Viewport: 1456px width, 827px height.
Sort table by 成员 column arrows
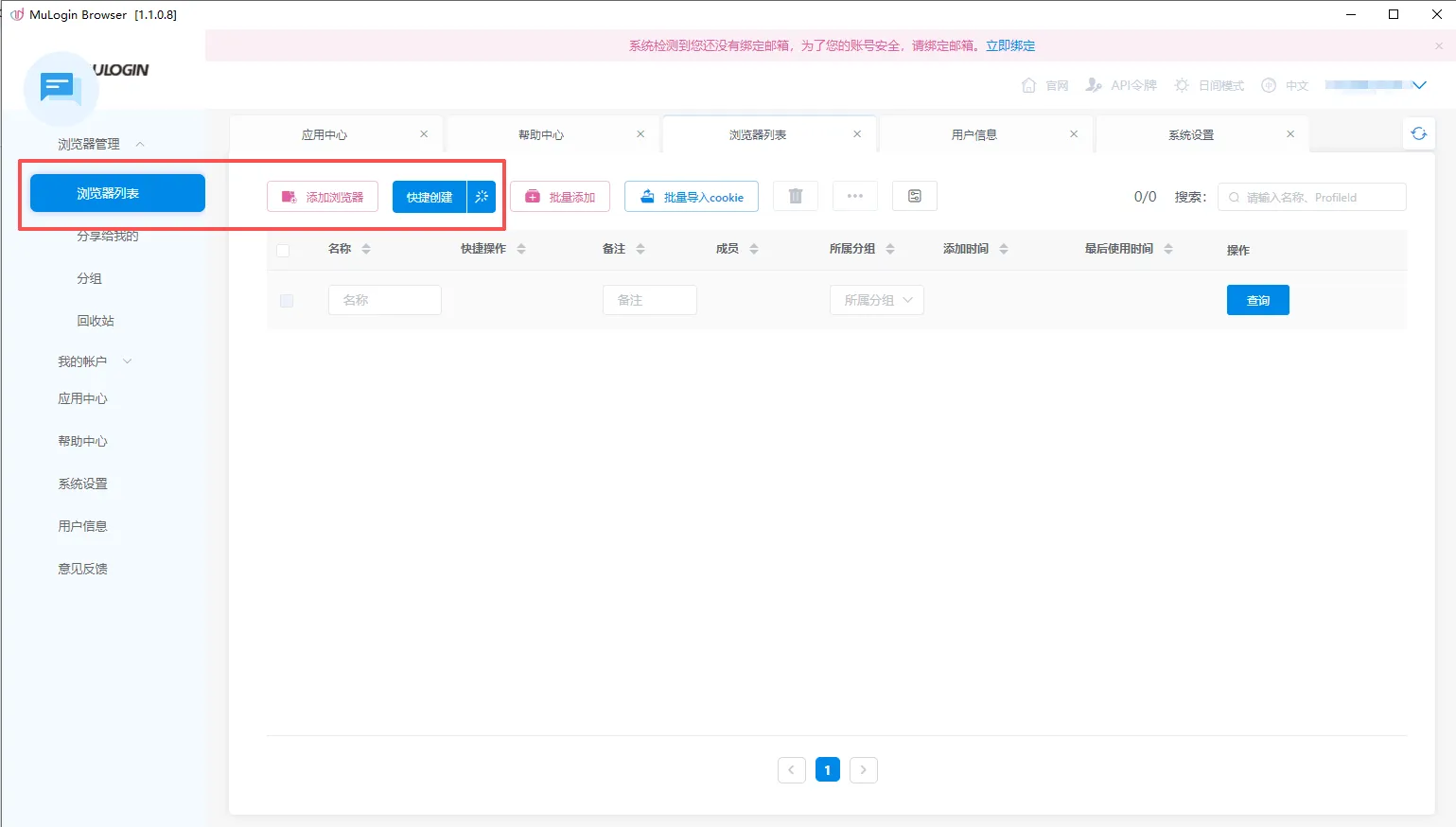[754, 249]
